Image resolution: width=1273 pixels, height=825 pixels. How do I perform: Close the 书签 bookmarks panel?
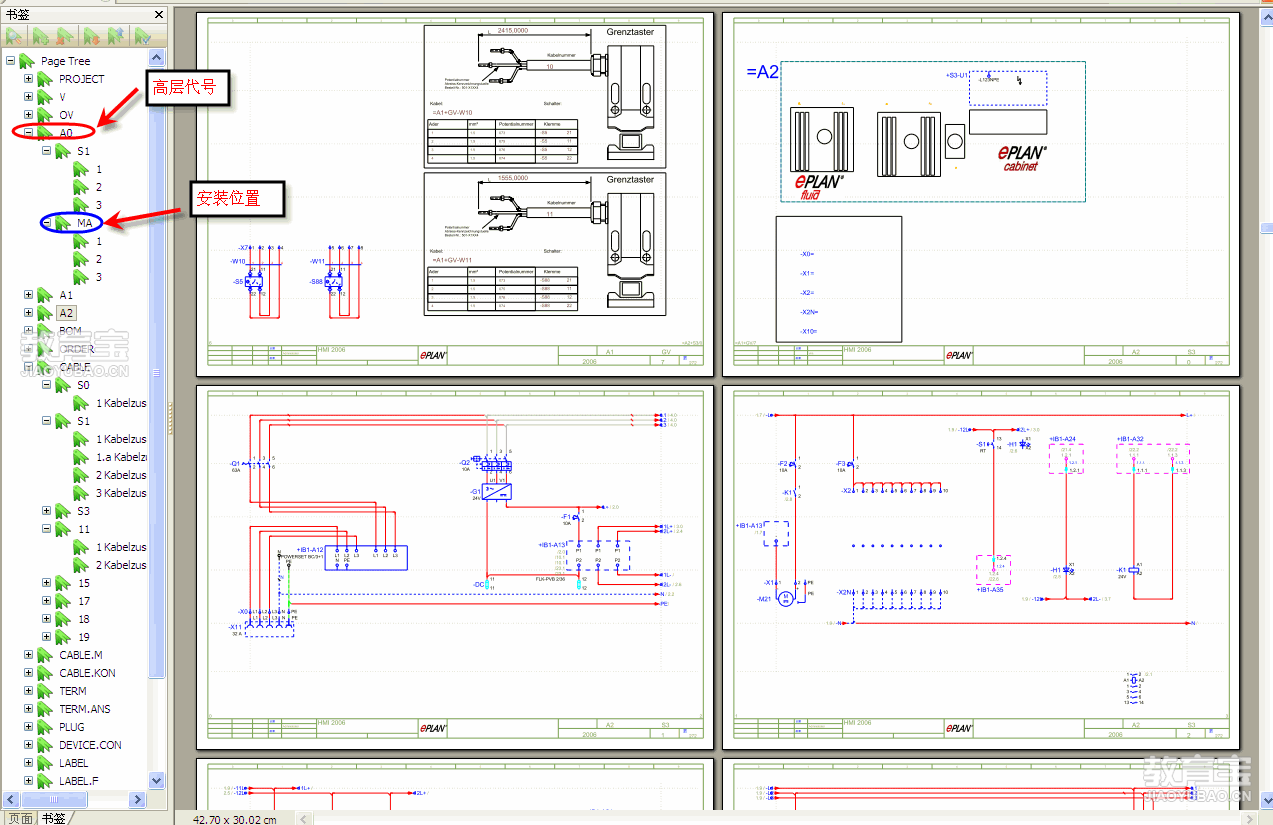tap(159, 15)
